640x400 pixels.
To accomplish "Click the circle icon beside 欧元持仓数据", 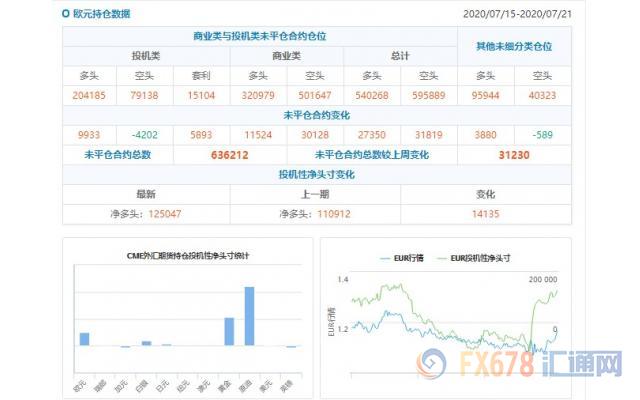I will click(65, 13).
